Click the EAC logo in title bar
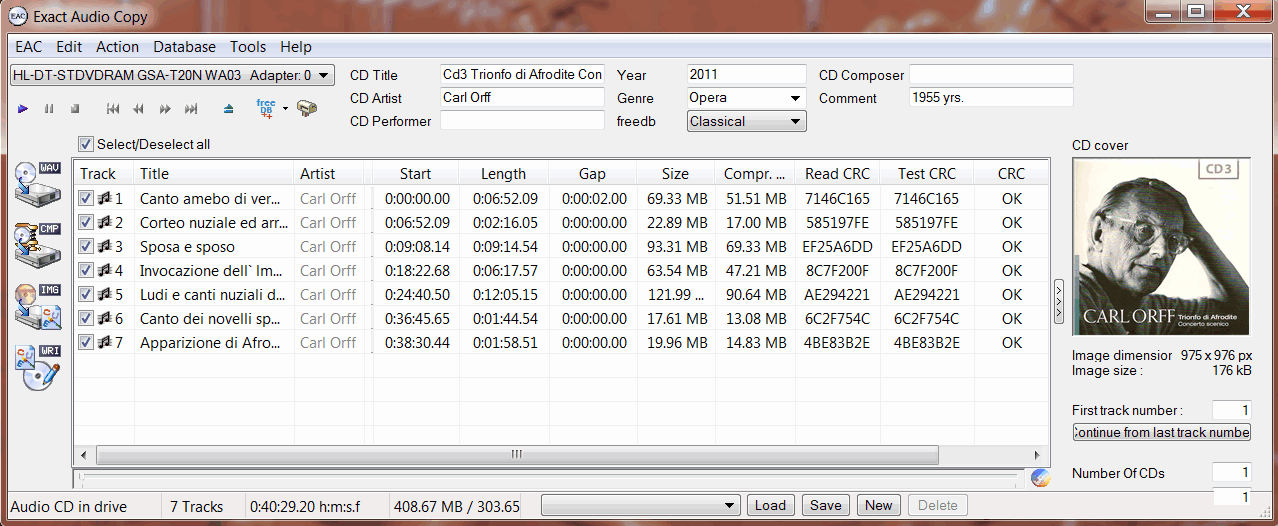 (18, 14)
